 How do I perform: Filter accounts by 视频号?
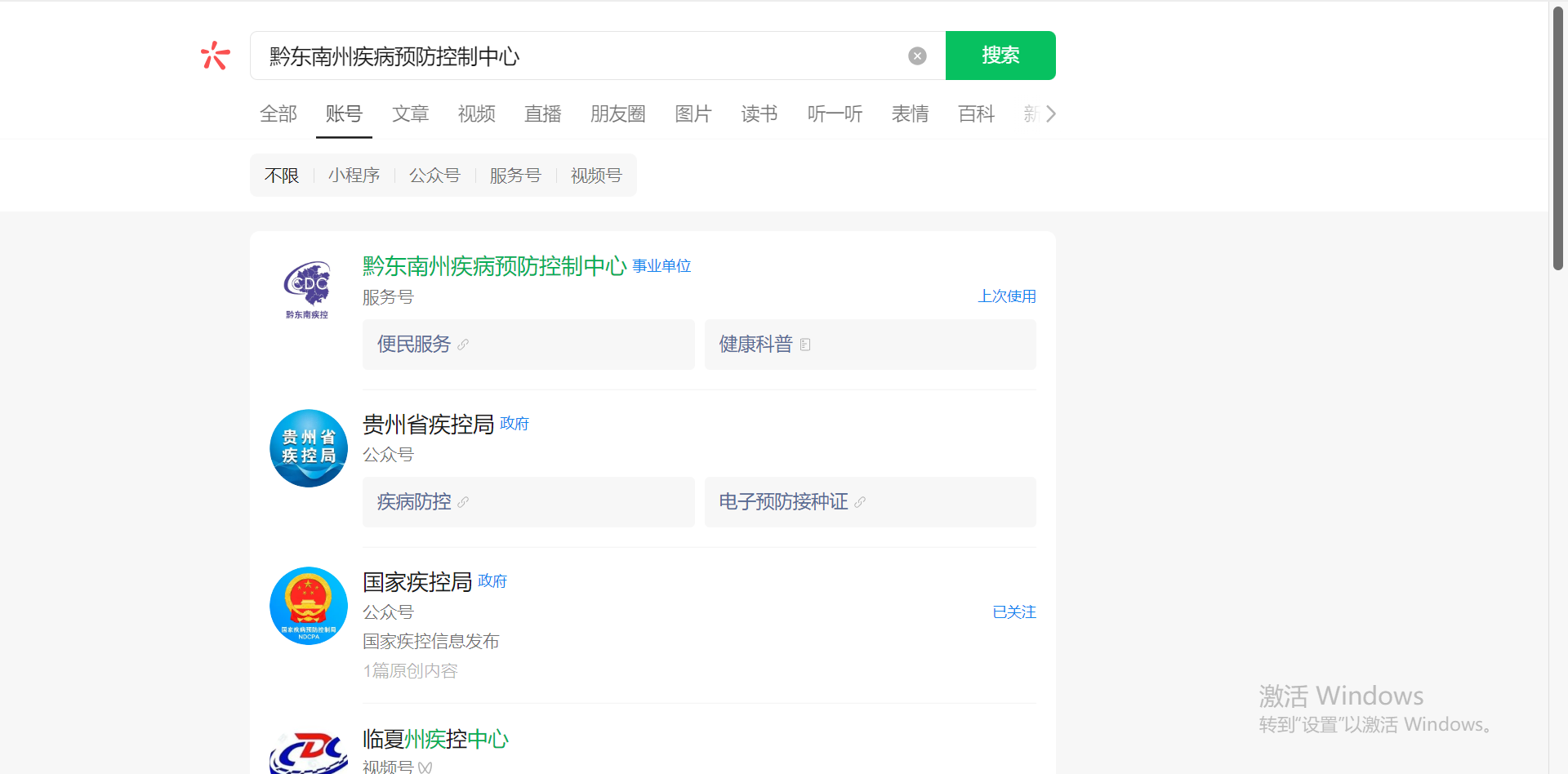[x=597, y=176]
